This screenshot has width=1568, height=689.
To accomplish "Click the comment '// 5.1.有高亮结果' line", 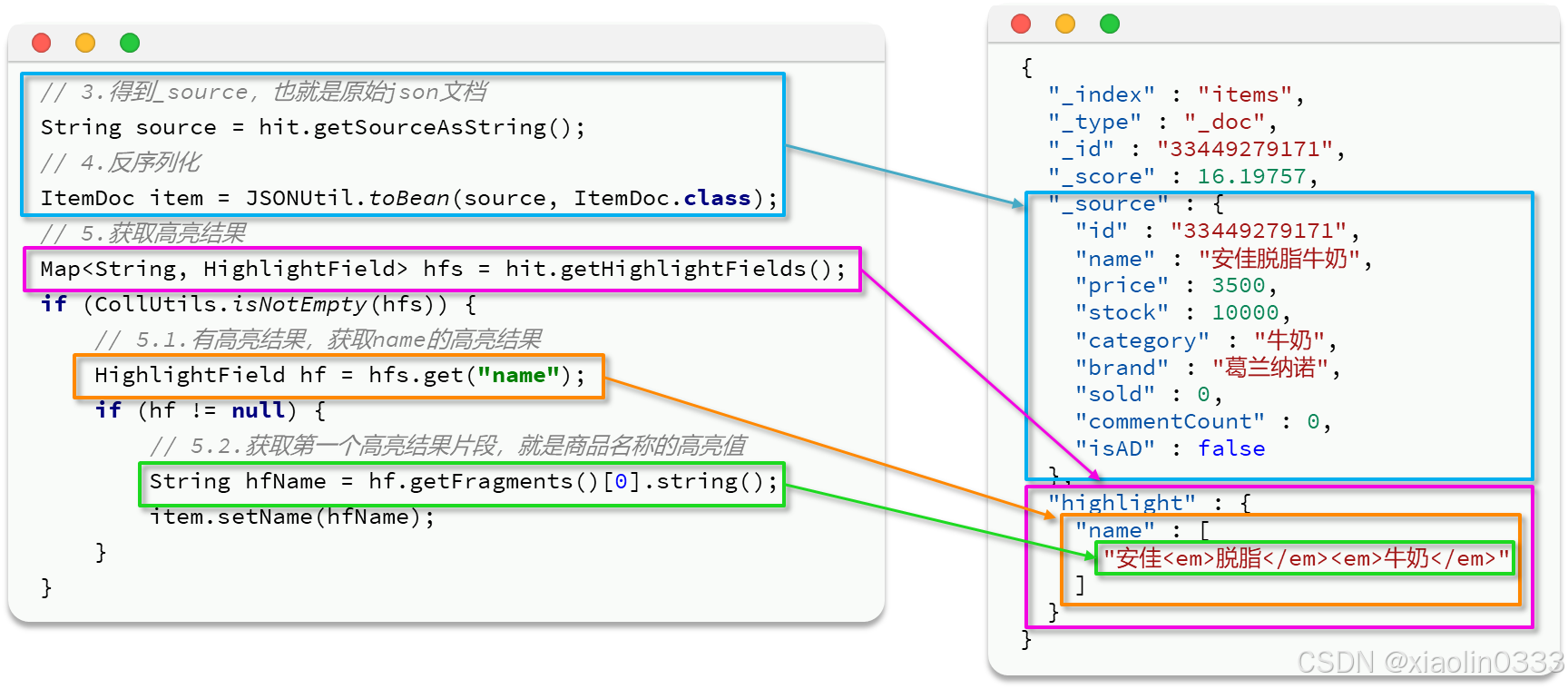I will click(x=318, y=340).
